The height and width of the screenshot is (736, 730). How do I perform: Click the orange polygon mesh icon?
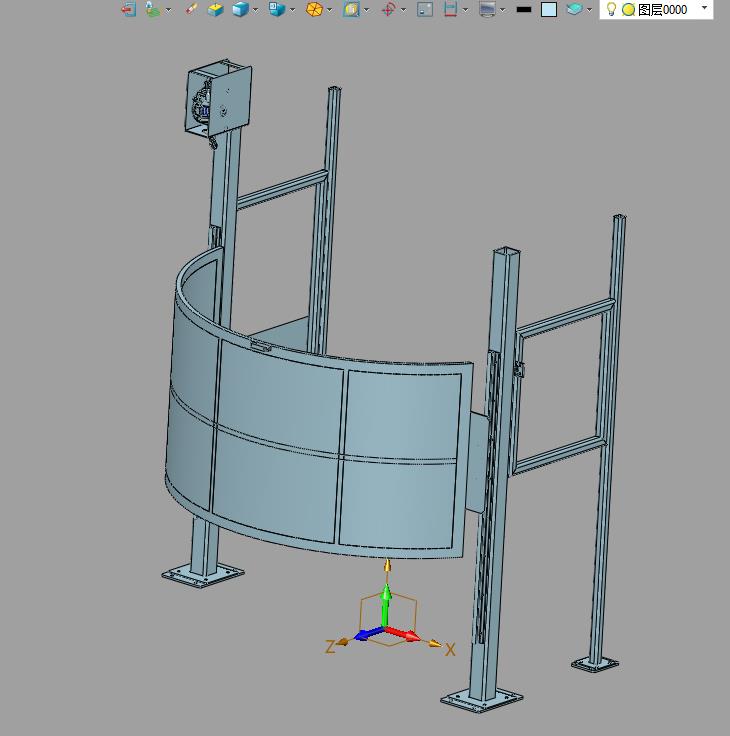[314, 9]
